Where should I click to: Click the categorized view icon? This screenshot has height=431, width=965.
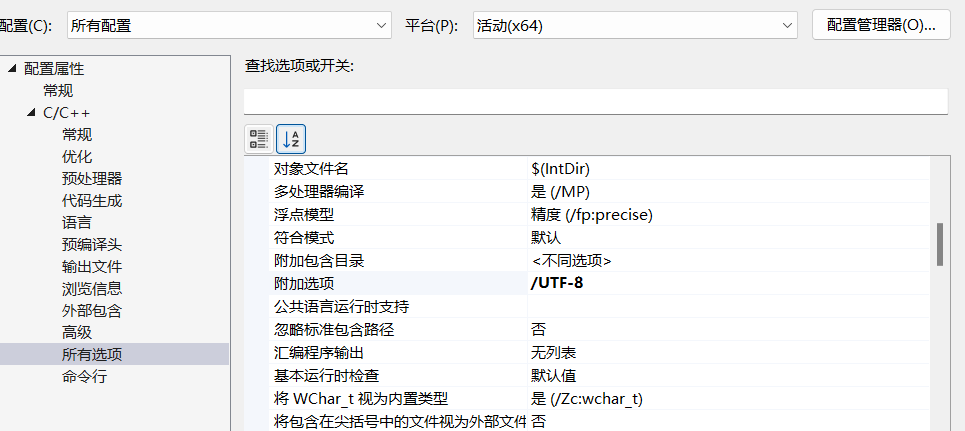(259, 139)
